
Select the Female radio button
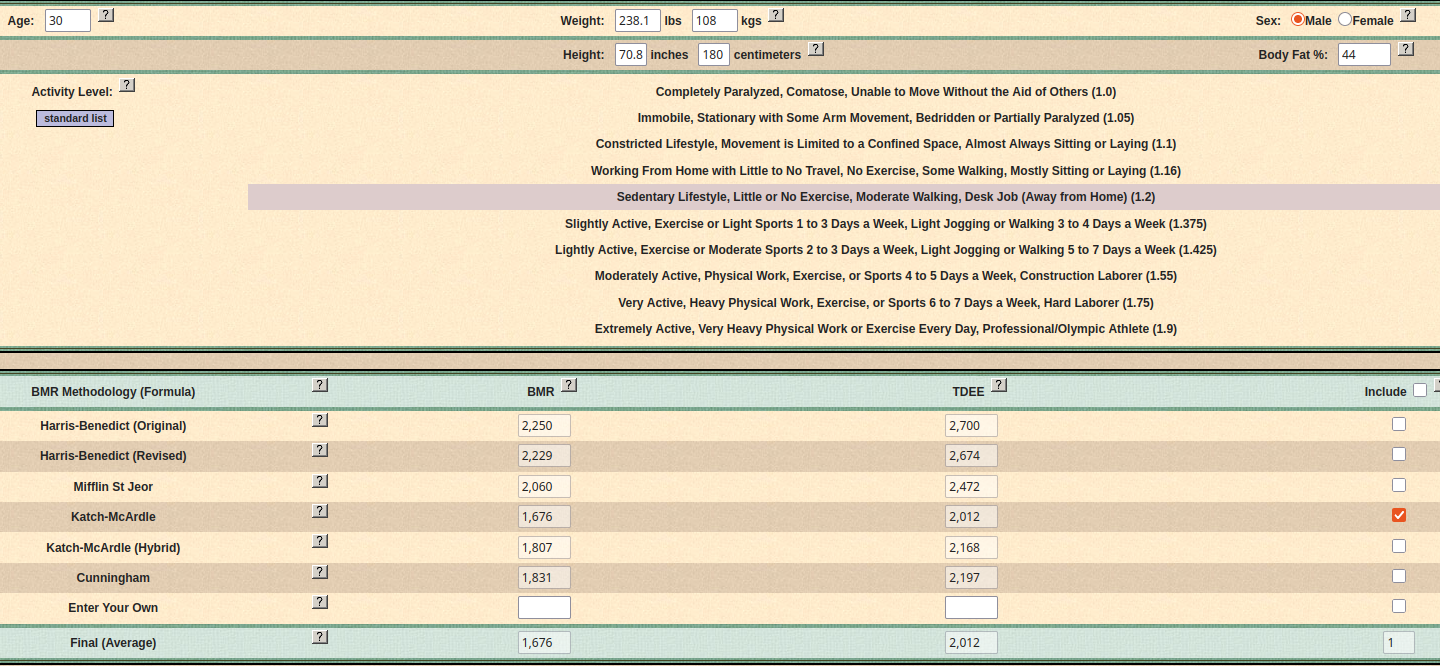1345,19
